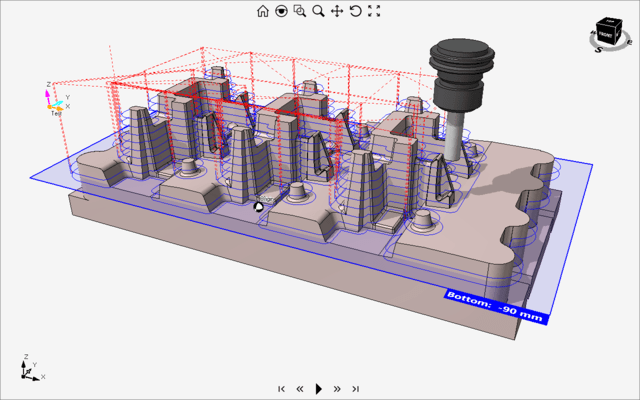This screenshot has height=400, width=640.
Task: Activate the Orbit rotate tool
Action: [x=355, y=11]
